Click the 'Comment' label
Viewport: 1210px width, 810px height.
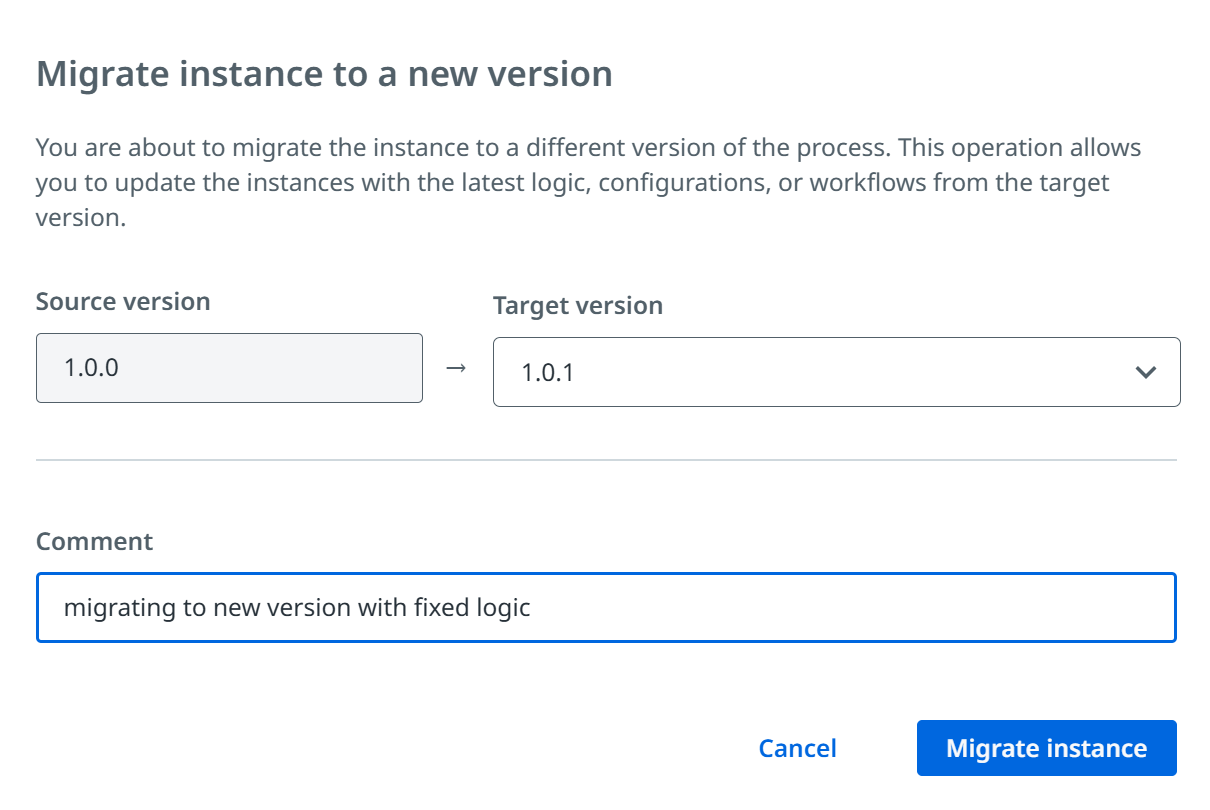pos(94,541)
